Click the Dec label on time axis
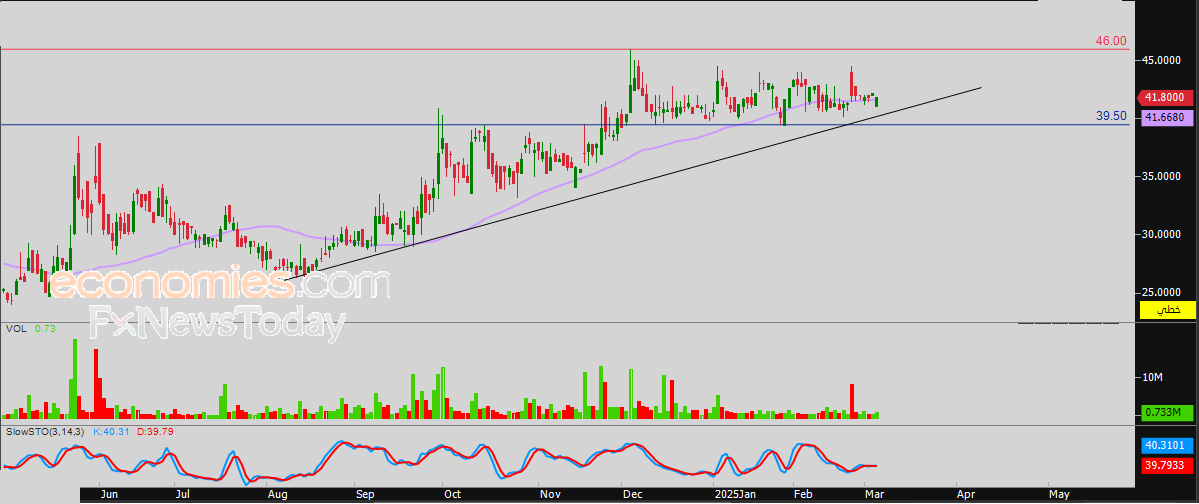This screenshot has width=1199, height=504. pyautogui.click(x=632, y=495)
